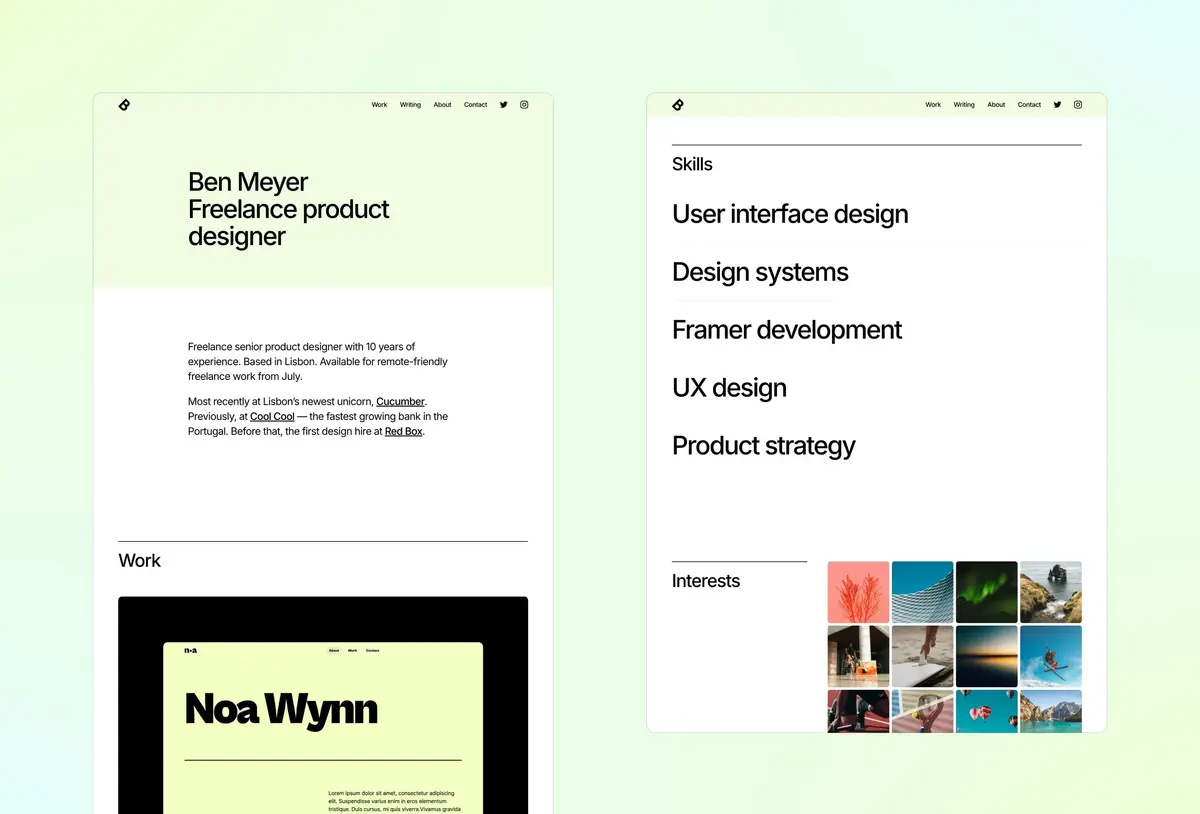Select the Work nav item on the homepage
The image size is (1200, 814).
(379, 104)
